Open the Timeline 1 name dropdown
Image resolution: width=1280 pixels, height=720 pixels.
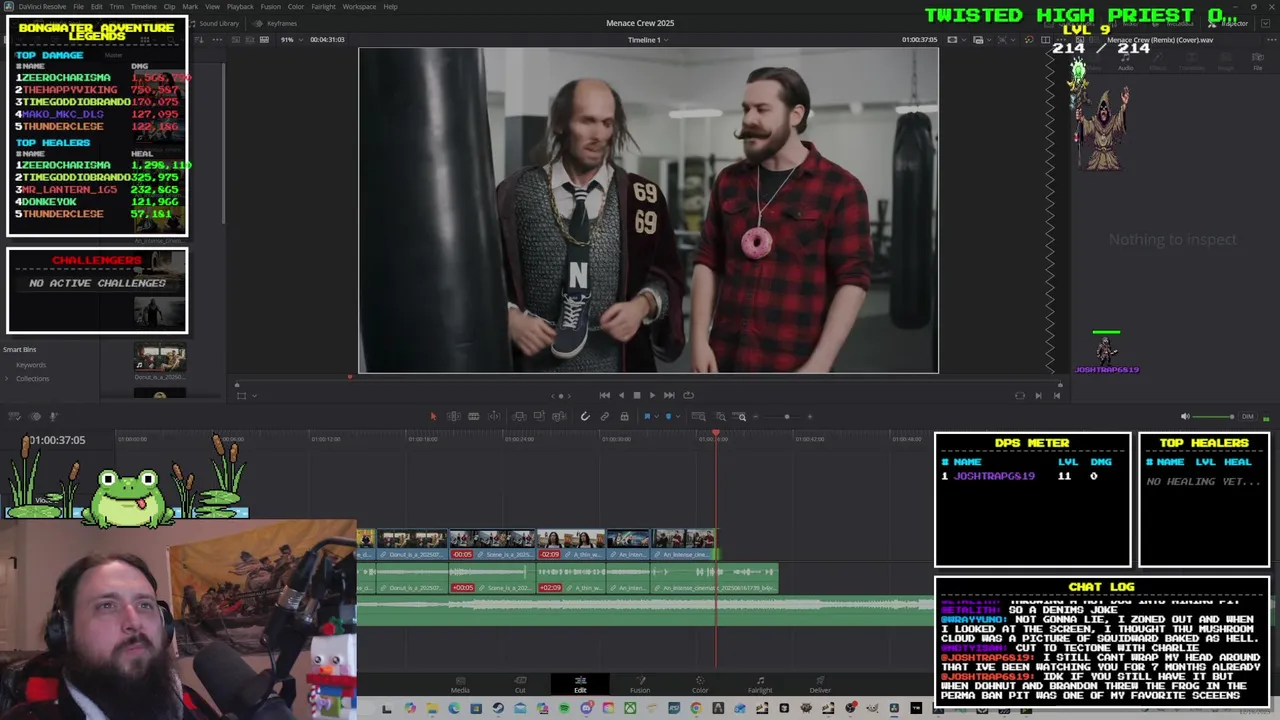coord(646,39)
